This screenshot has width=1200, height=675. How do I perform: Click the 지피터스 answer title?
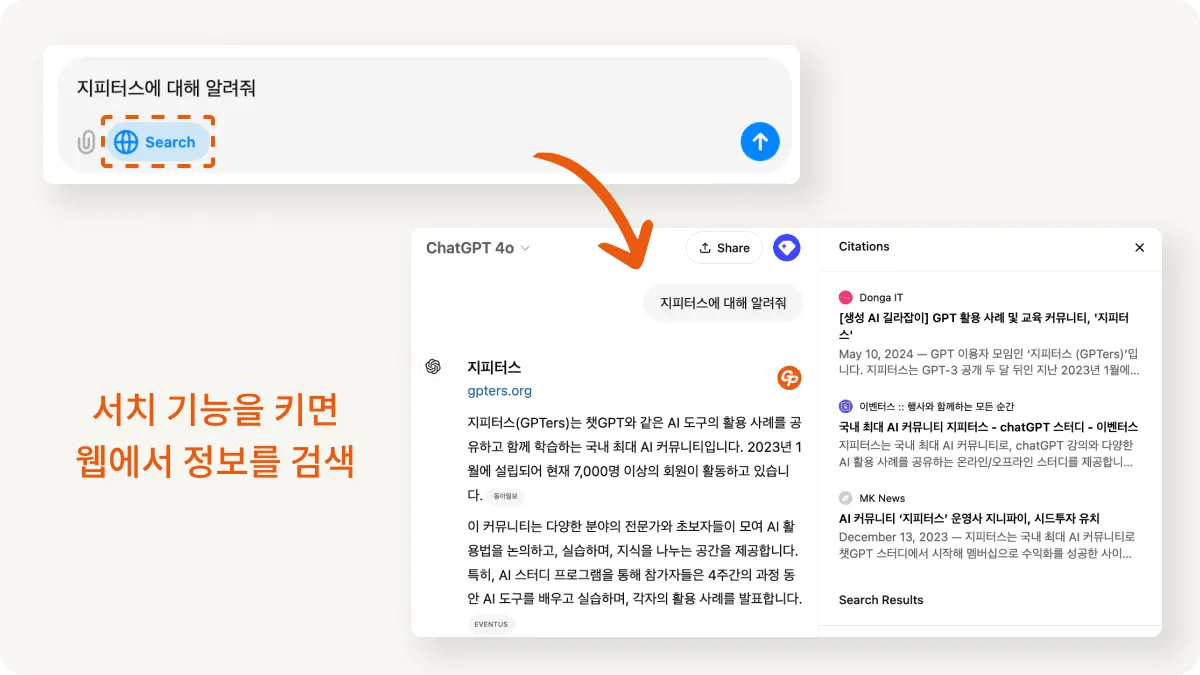pos(494,367)
